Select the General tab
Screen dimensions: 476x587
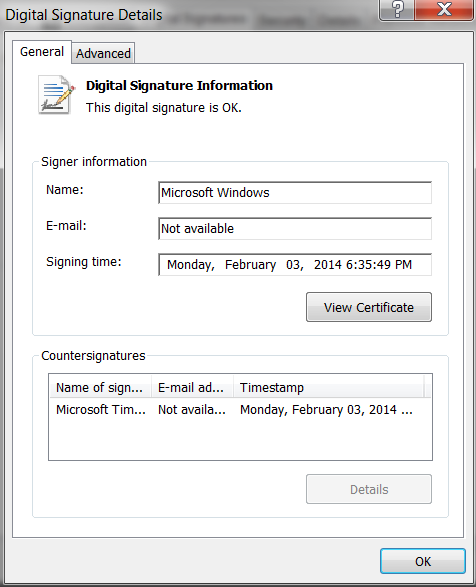click(x=42, y=52)
